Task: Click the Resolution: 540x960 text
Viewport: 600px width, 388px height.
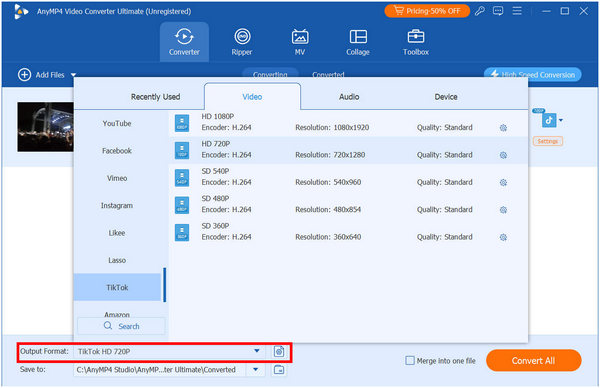Action: click(x=328, y=182)
